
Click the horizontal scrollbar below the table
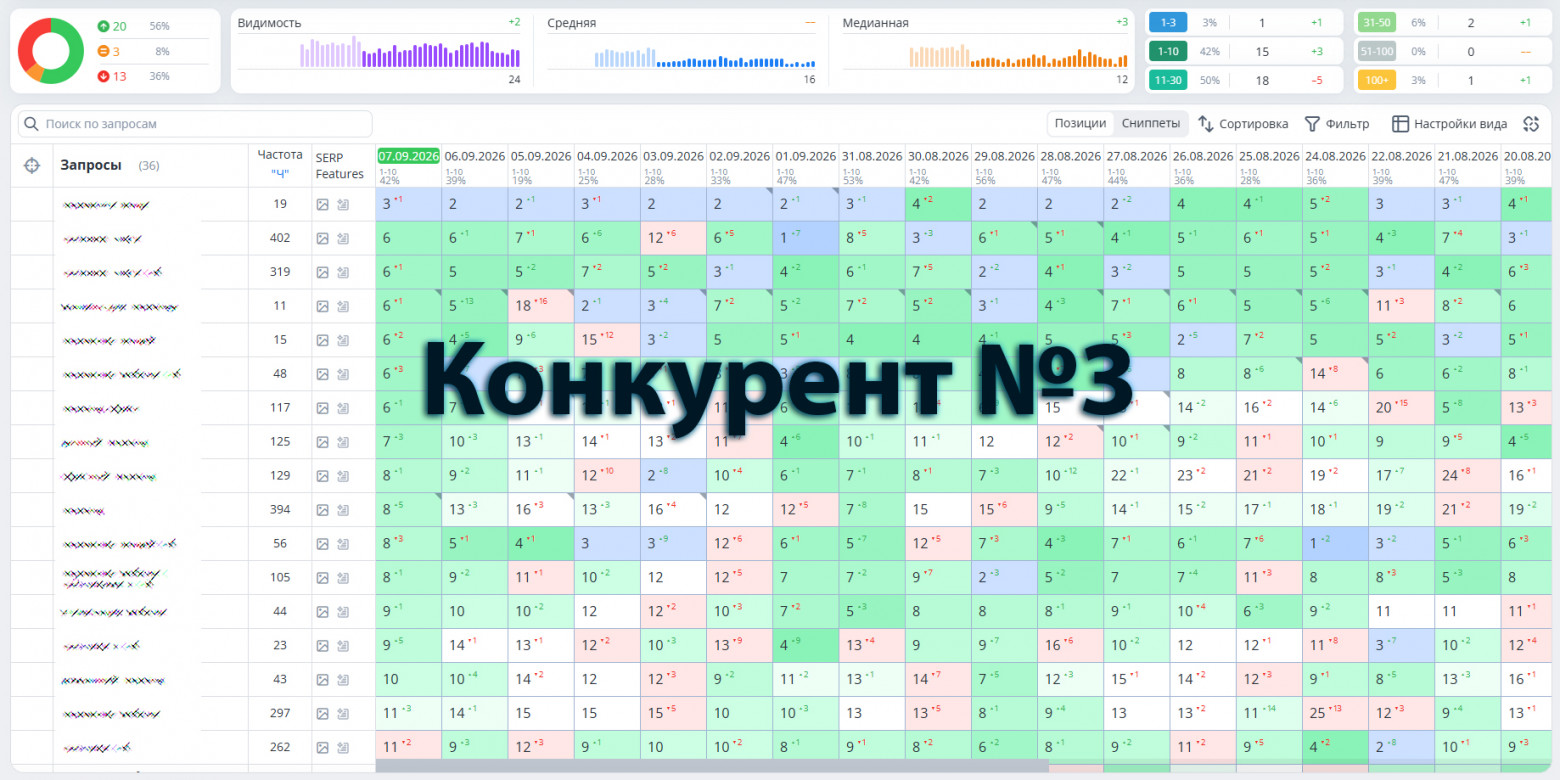coord(712,765)
